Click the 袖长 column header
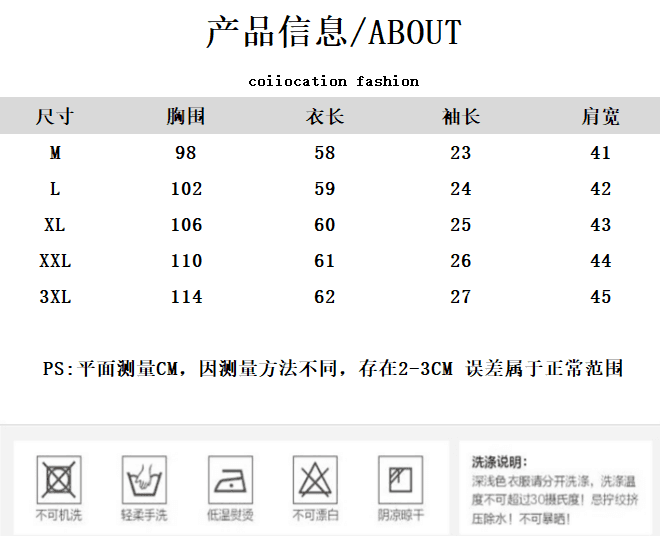The width and height of the screenshot is (660, 536). (461, 116)
